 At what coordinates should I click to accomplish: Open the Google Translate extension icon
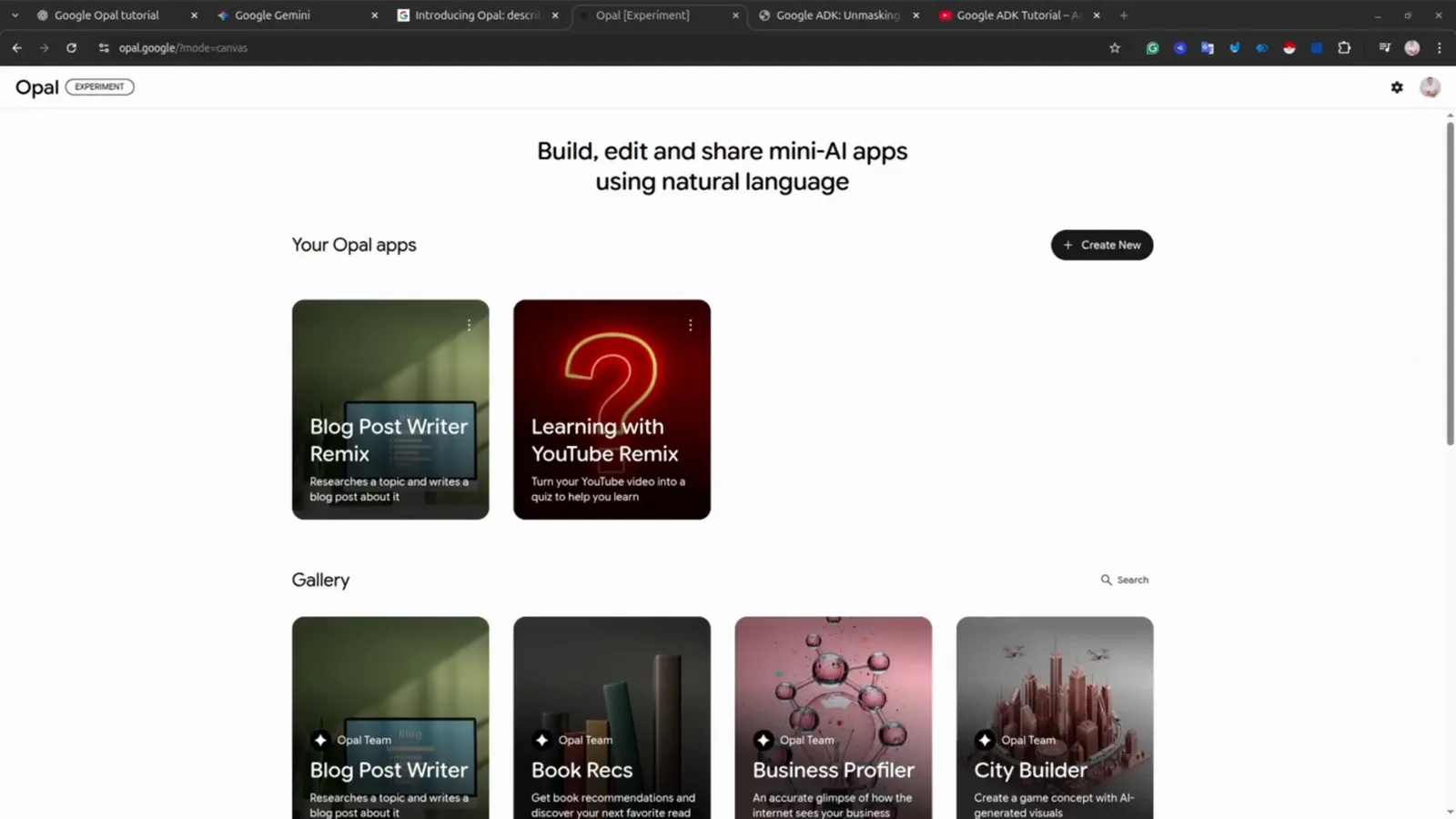click(x=1207, y=48)
